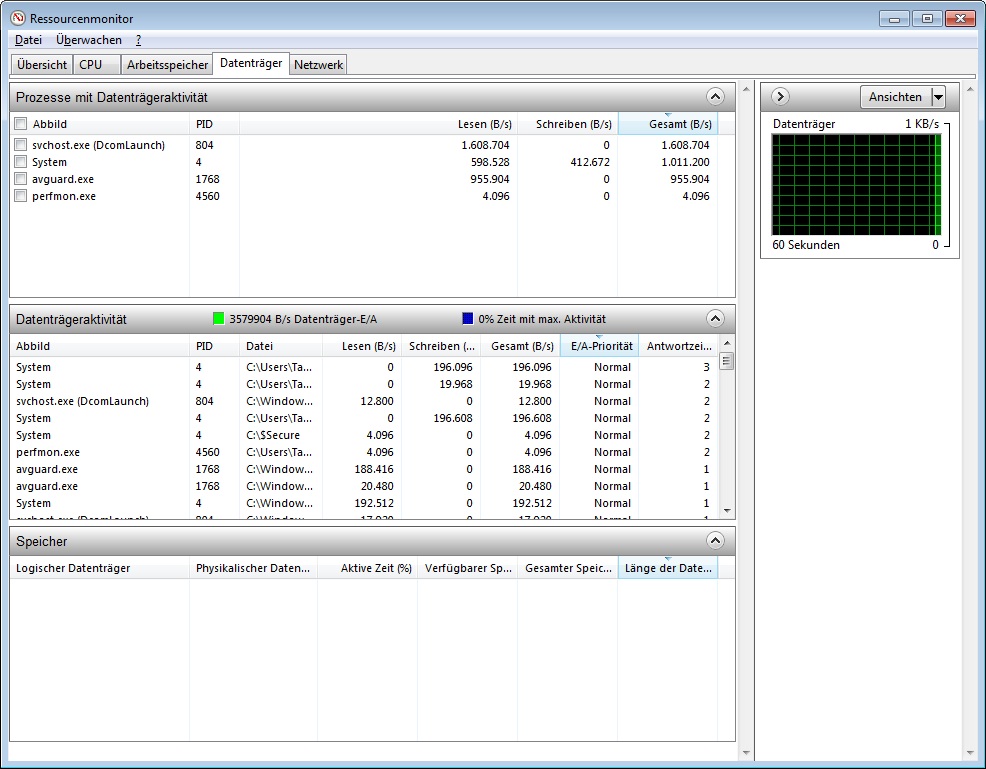Open the Ansichten dropdown arrow
This screenshot has width=986, height=769.
click(x=938, y=97)
